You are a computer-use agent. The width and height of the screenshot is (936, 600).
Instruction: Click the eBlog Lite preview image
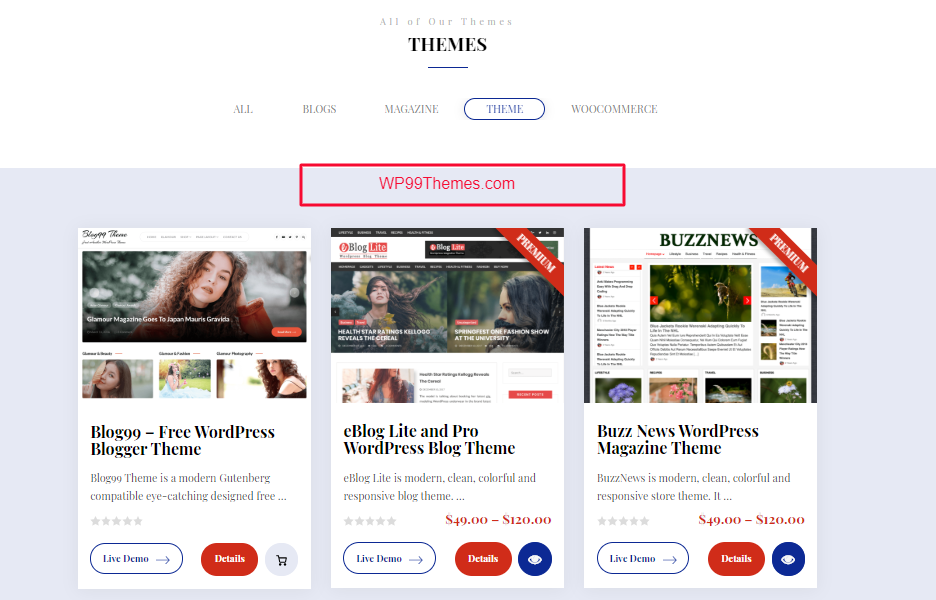448,315
